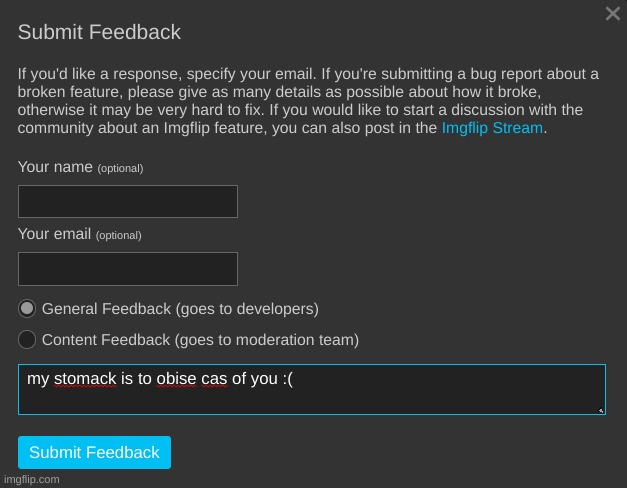
Task: Click the 'goes to developers' label text
Action: point(247,309)
